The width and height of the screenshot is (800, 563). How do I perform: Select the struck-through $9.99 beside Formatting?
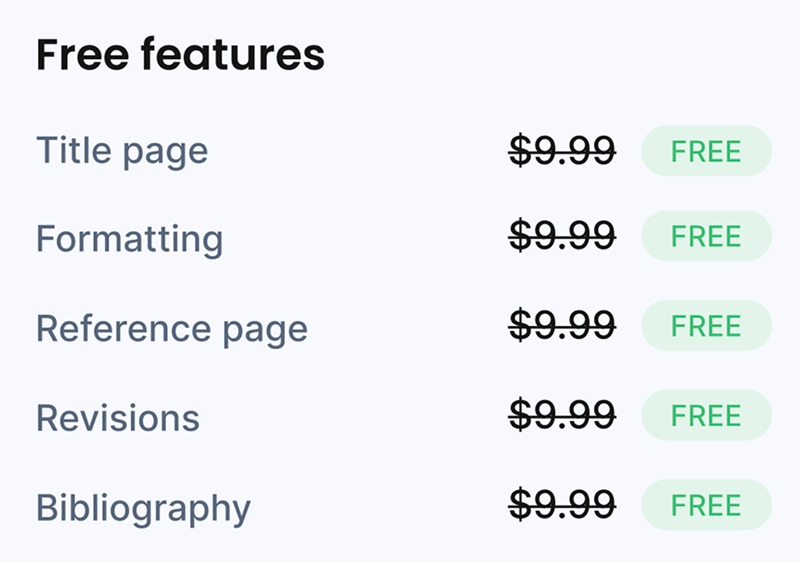point(562,237)
